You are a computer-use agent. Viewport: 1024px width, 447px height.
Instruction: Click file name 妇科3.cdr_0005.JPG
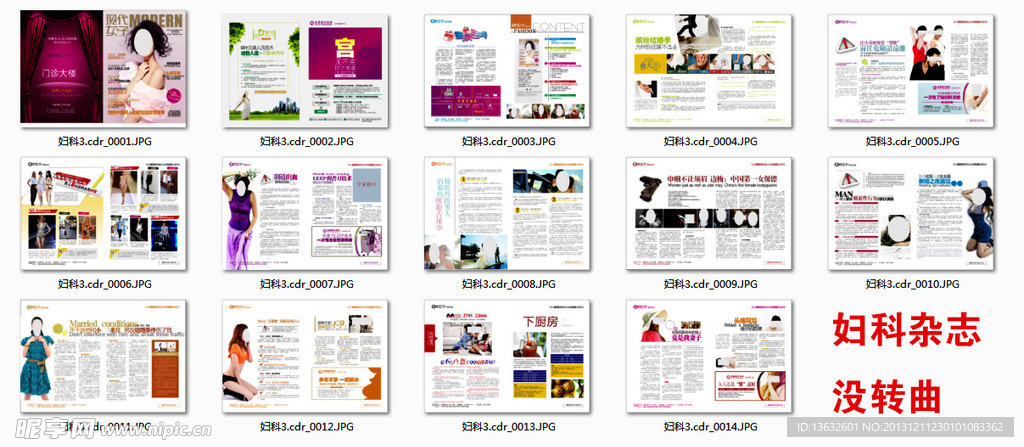point(912,141)
